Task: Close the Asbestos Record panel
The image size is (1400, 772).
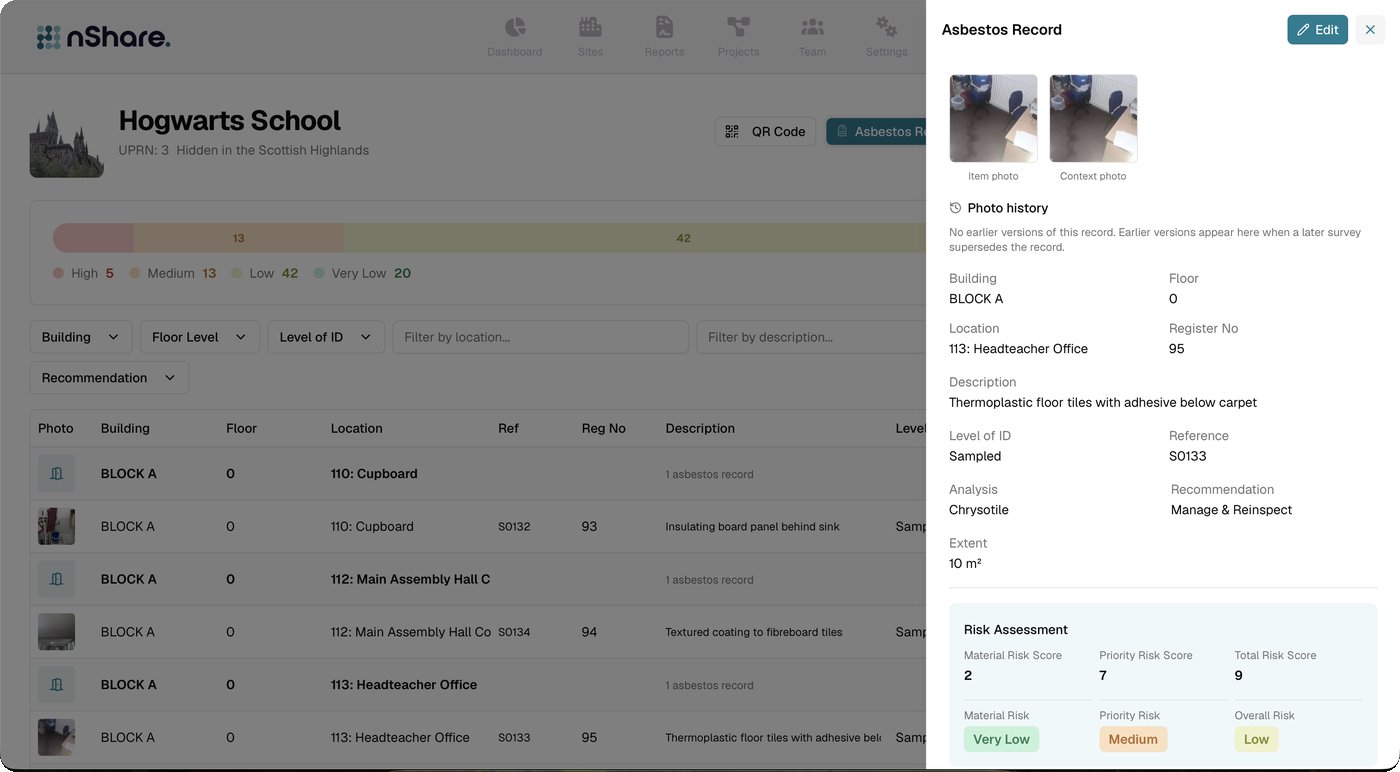Action: coord(1370,30)
